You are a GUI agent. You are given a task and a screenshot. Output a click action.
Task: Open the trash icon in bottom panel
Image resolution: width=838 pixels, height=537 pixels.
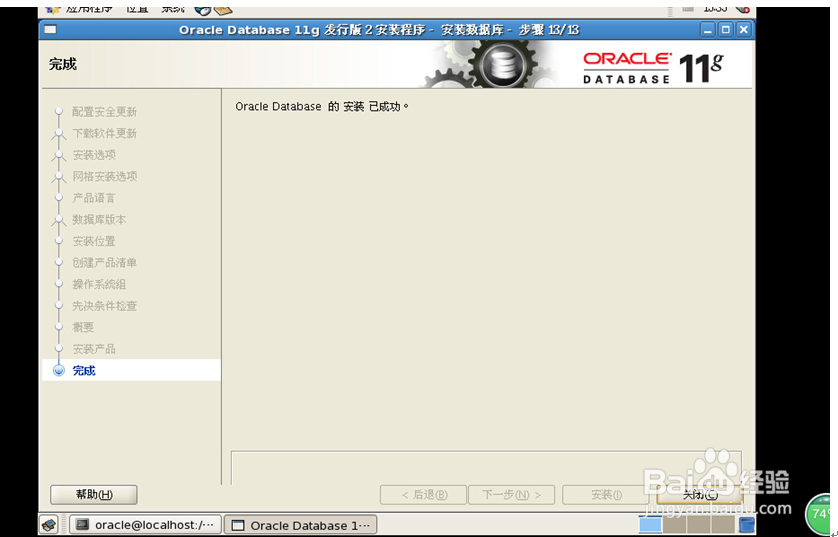pyautogui.click(x=747, y=525)
